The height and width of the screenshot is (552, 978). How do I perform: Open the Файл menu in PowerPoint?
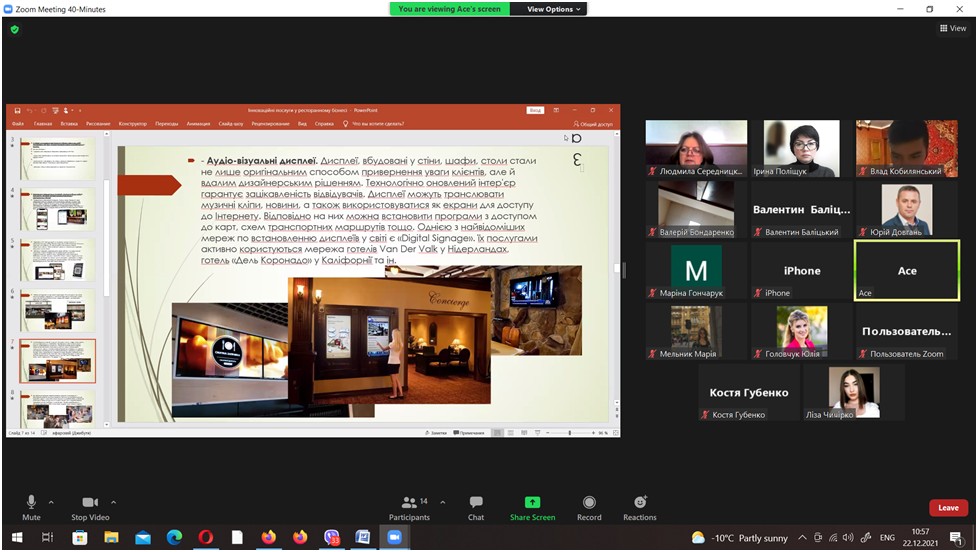tap(17, 124)
